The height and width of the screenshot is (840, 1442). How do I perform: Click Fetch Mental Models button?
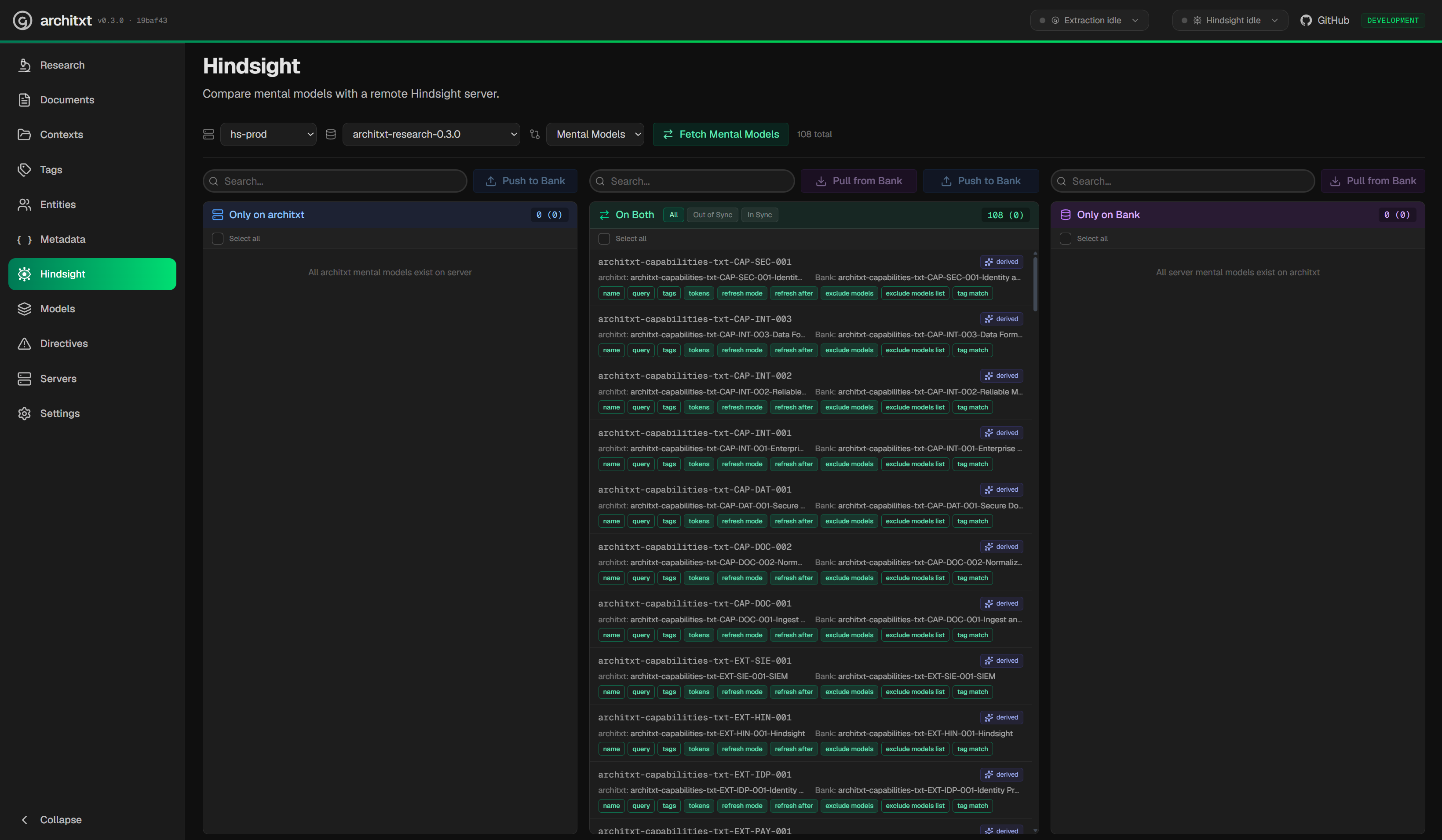[x=720, y=135]
